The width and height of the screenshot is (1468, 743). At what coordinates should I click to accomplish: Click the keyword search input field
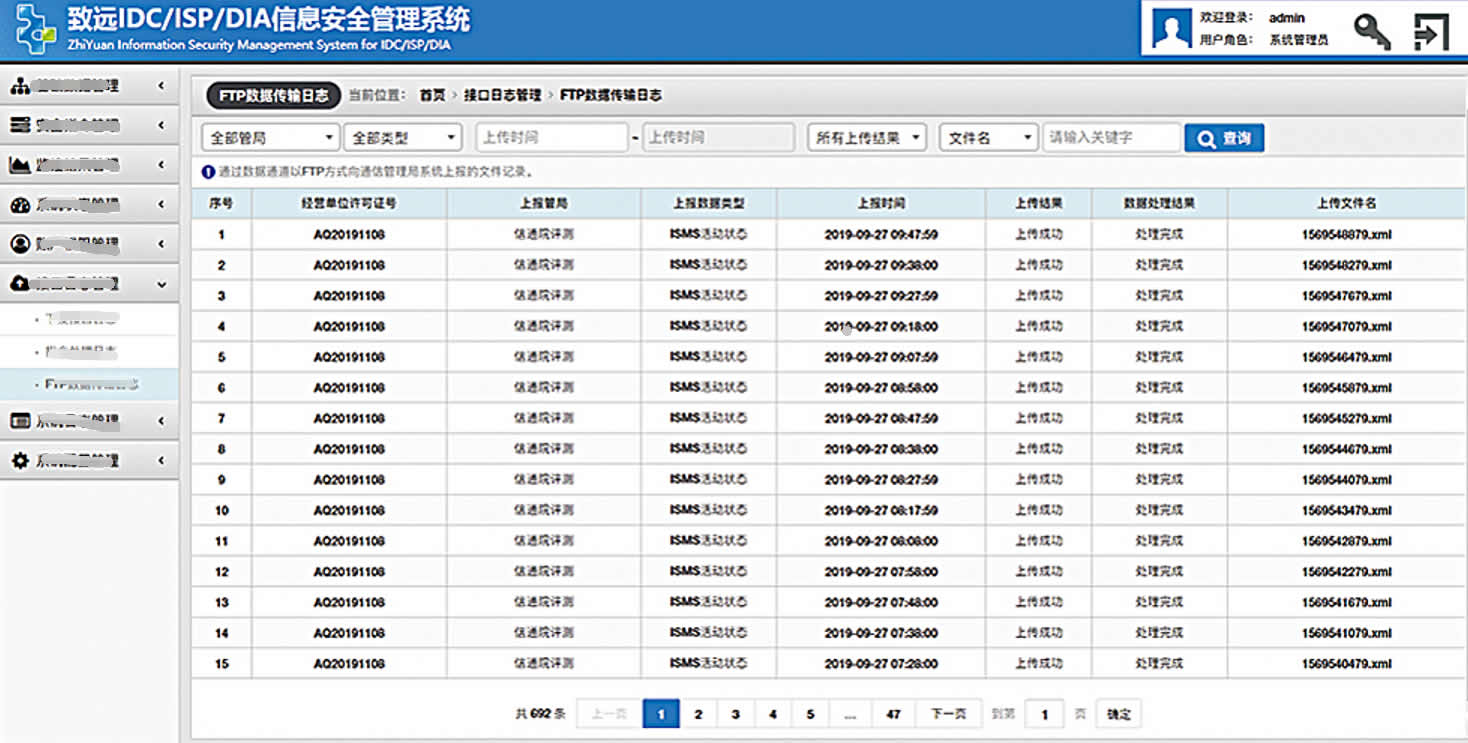pyautogui.click(x=1111, y=138)
